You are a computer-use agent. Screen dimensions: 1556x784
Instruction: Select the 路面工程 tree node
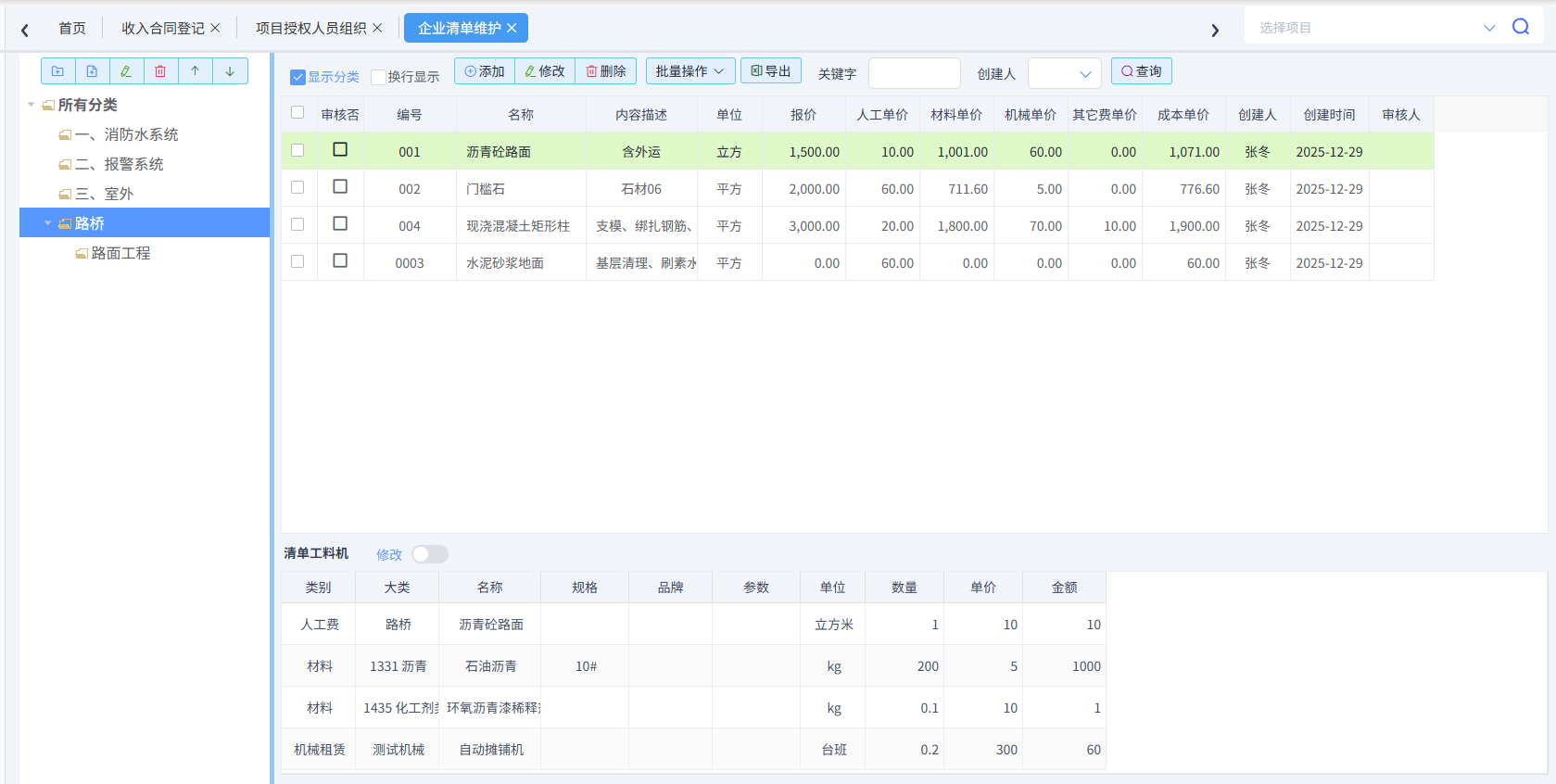point(120,253)
